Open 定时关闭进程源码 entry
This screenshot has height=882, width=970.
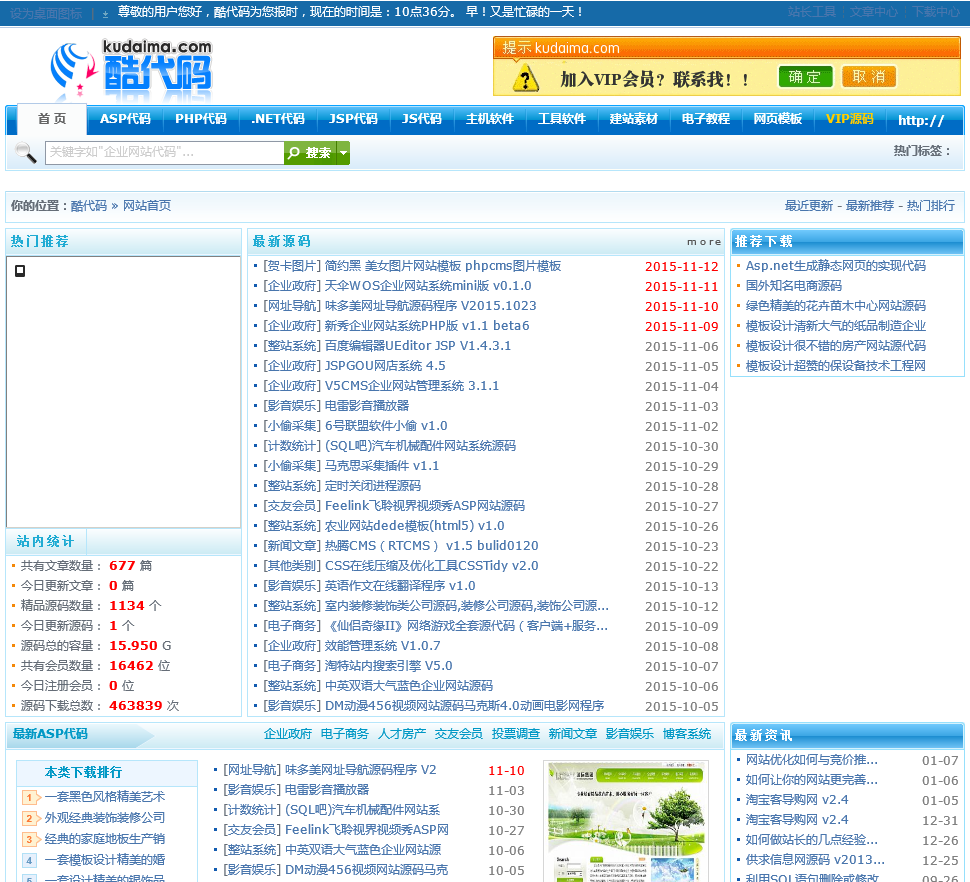tap(373, 486)
